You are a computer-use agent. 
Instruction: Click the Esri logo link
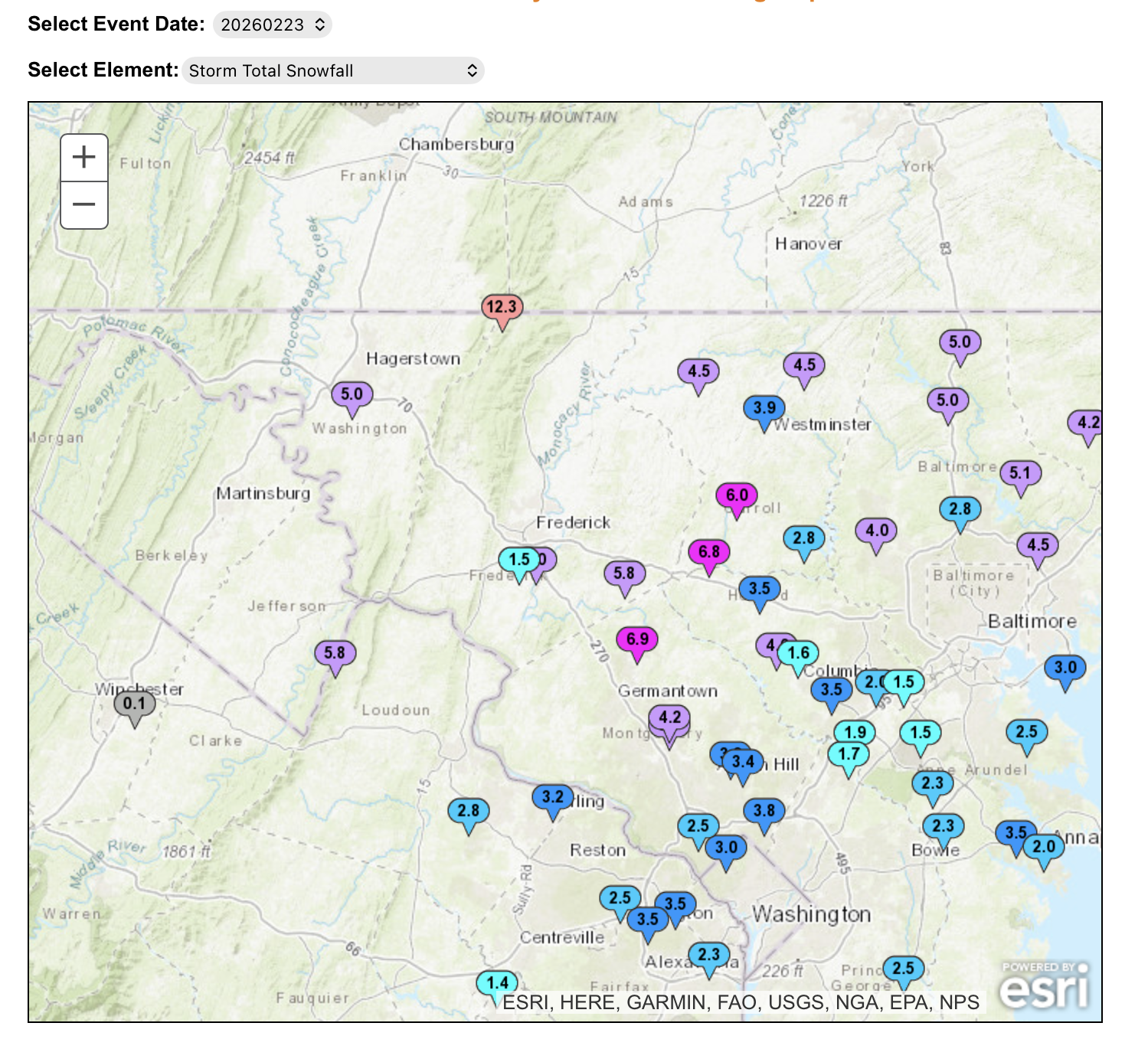[x=1045, y=987]
